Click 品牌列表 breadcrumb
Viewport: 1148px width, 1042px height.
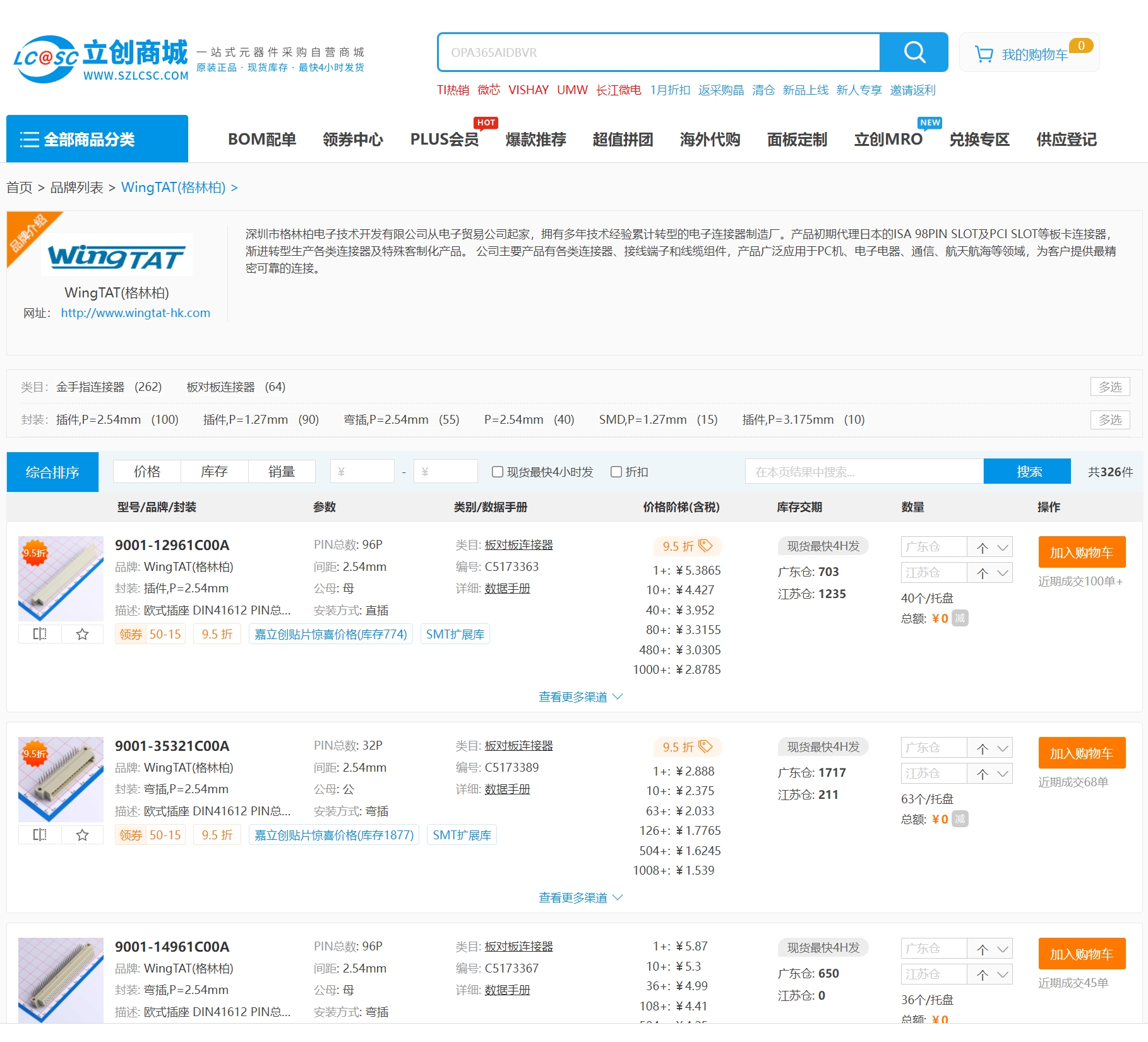tap(76, 188)
